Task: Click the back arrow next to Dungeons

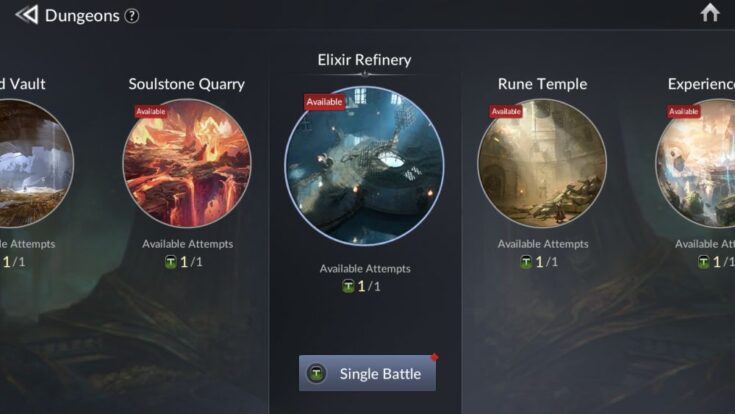Action: (27, 15)
